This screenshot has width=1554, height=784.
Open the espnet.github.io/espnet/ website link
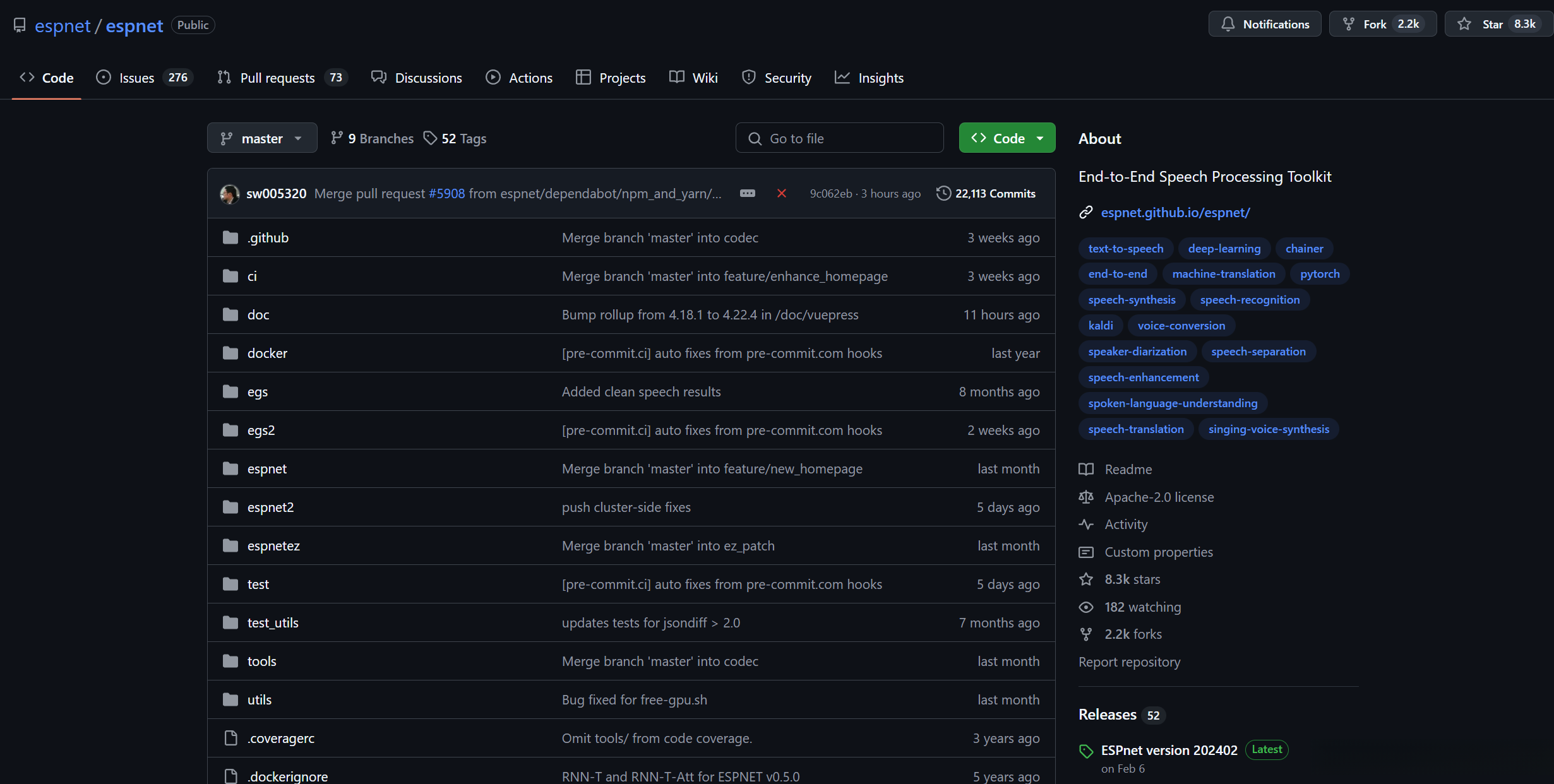[x=1174, y=213]
